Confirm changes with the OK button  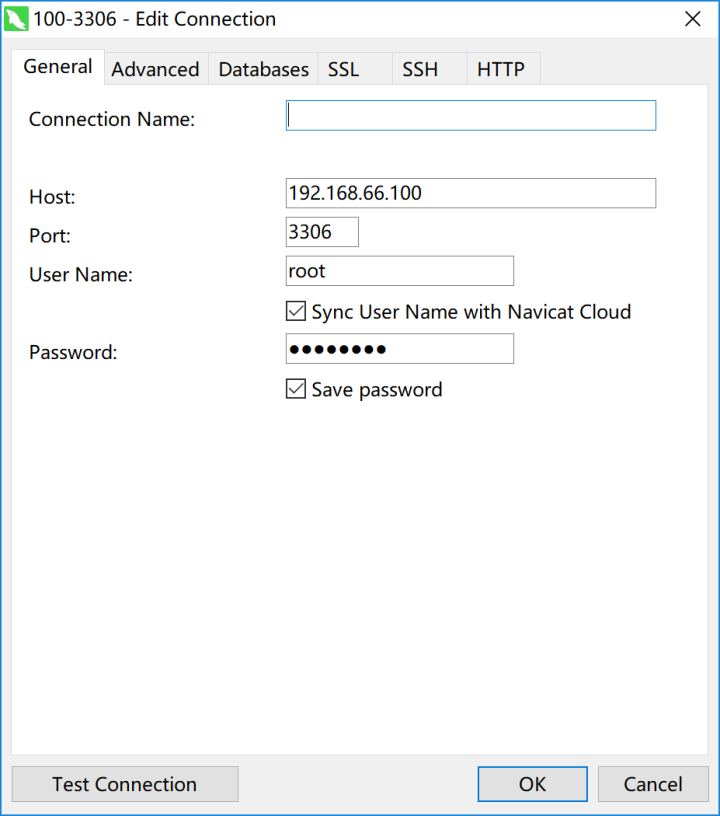pyautogui.click(x=533, y=784)
